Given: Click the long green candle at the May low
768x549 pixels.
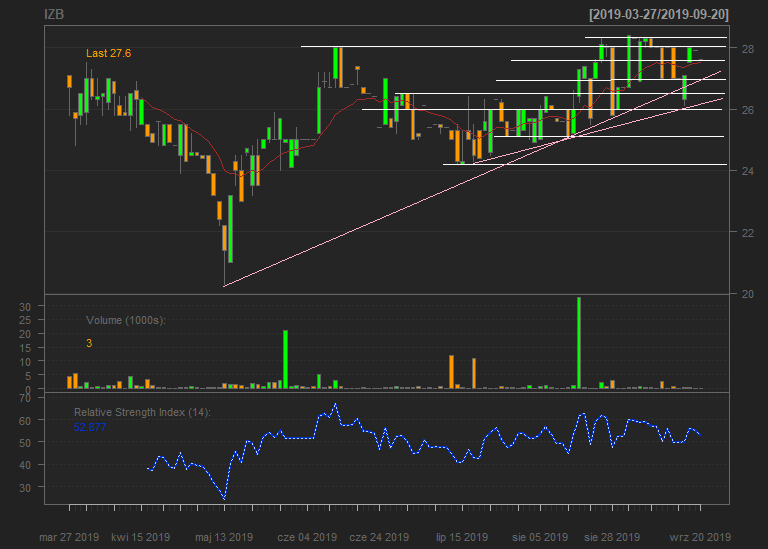Looking at the screenshot, I should [230, 229].
